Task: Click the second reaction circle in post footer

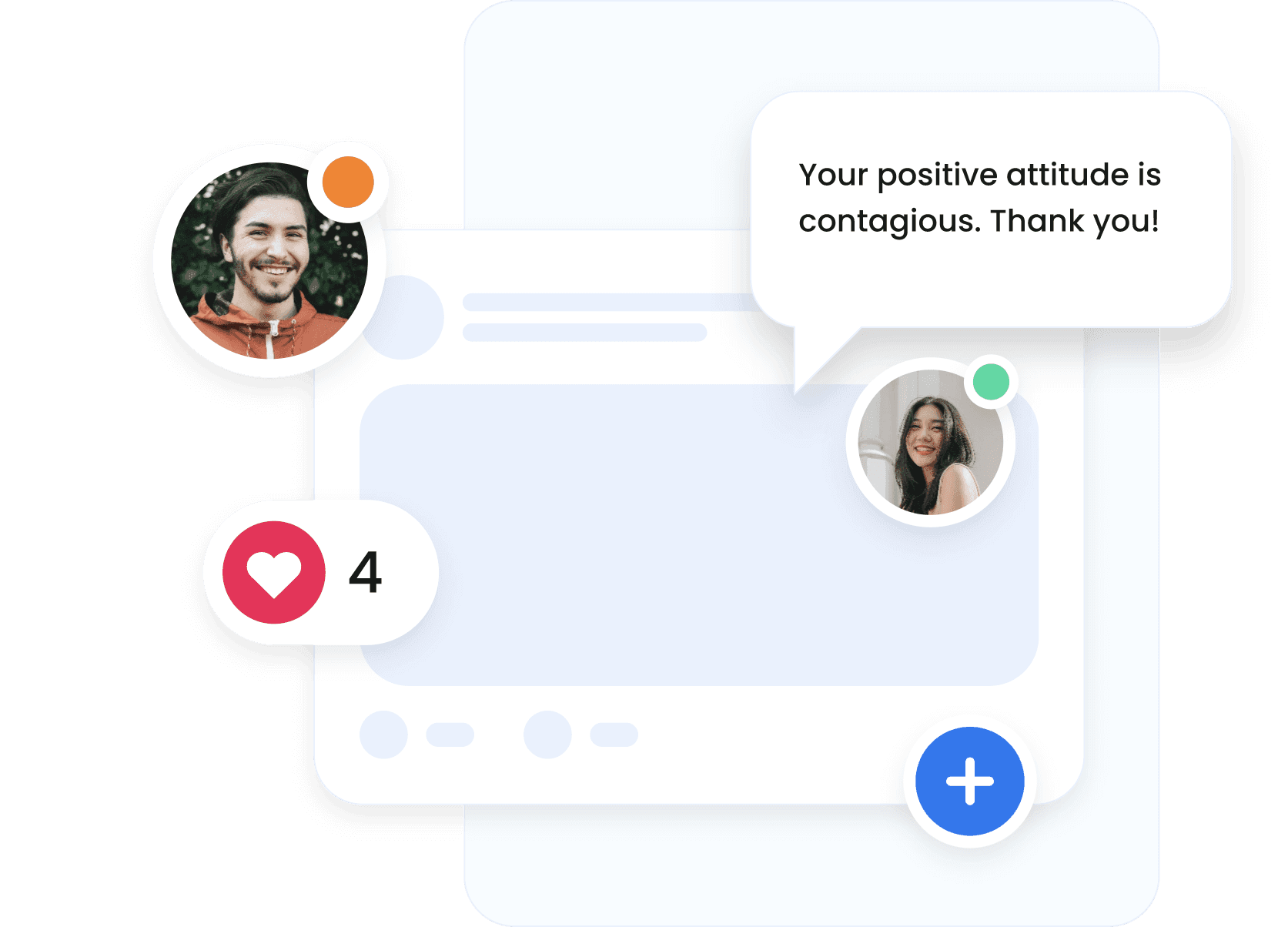Action: tap(547, 735)
